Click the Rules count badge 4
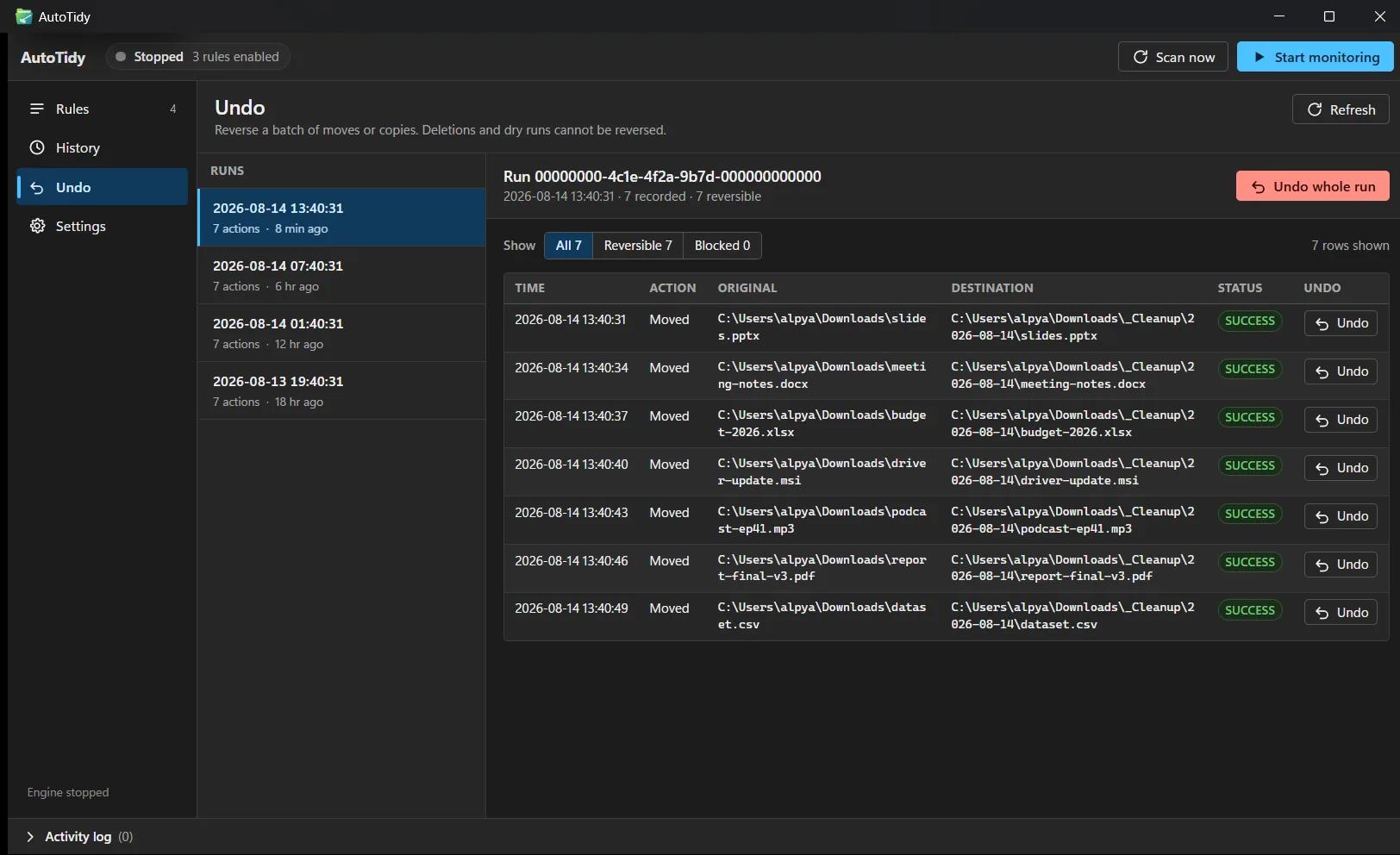 173,109
